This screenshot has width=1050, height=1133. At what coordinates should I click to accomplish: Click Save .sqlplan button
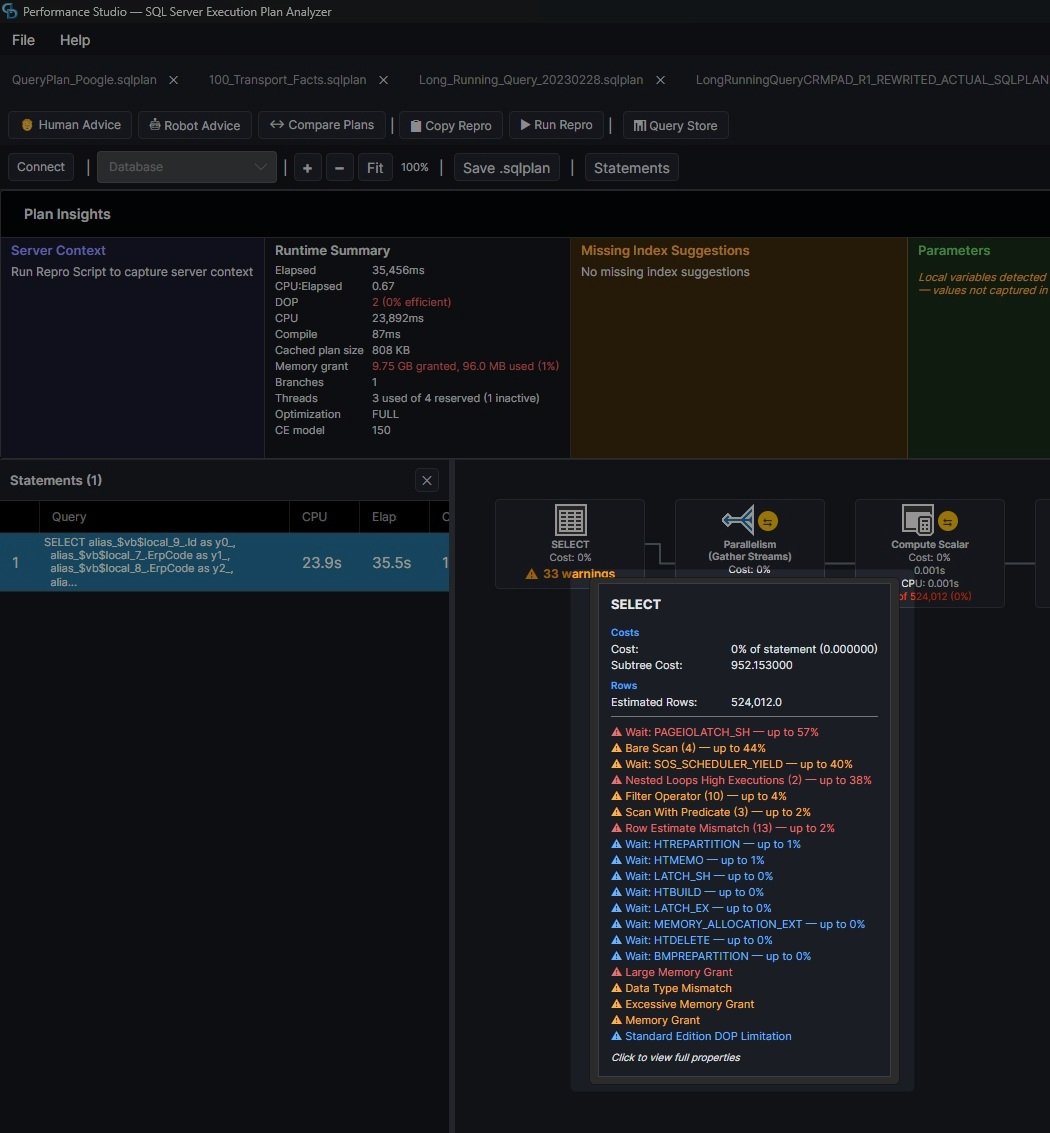(x=507, y=168)
